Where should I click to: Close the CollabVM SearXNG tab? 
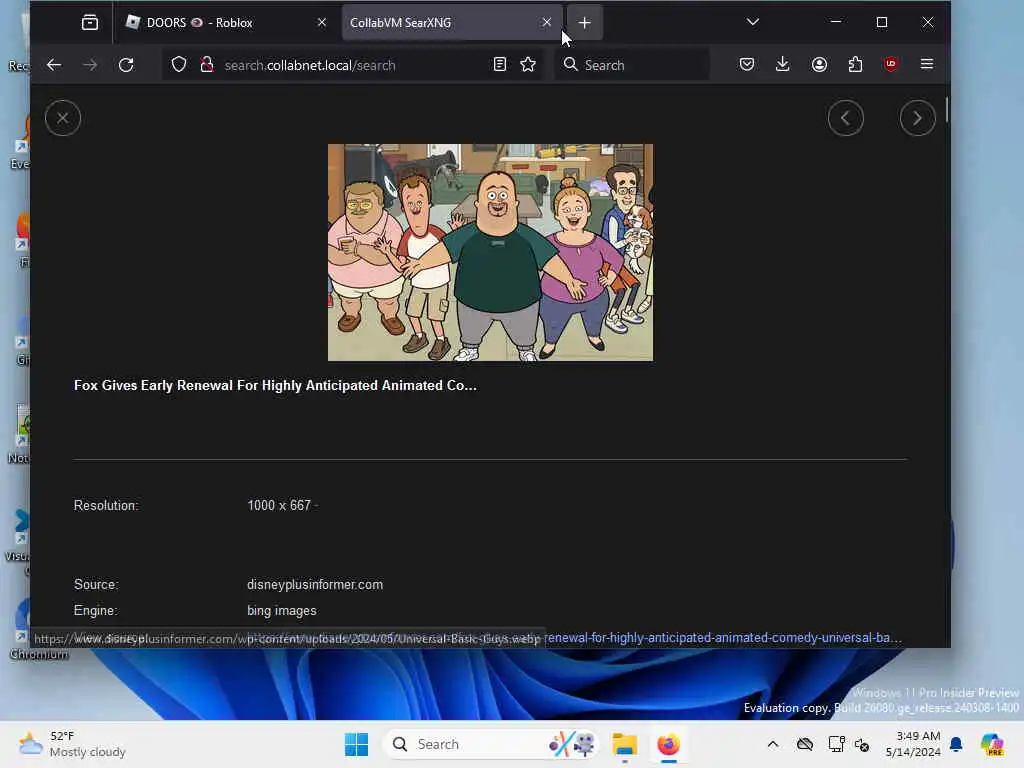[x=547, y=22]
